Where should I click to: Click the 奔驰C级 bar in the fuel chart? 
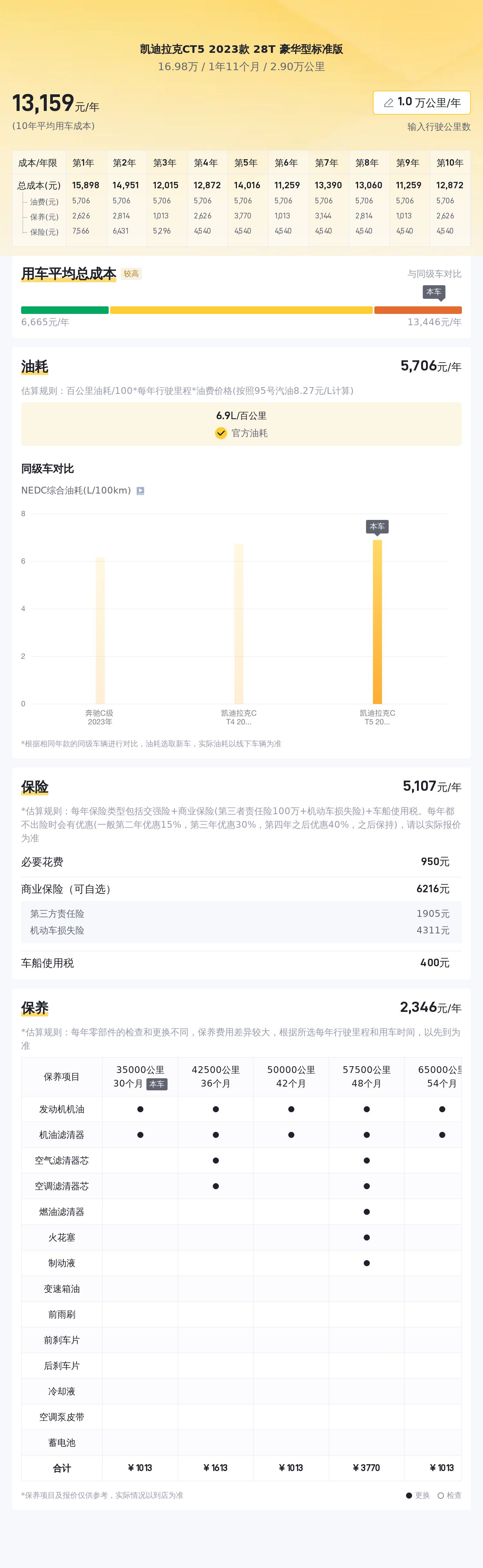100,630
